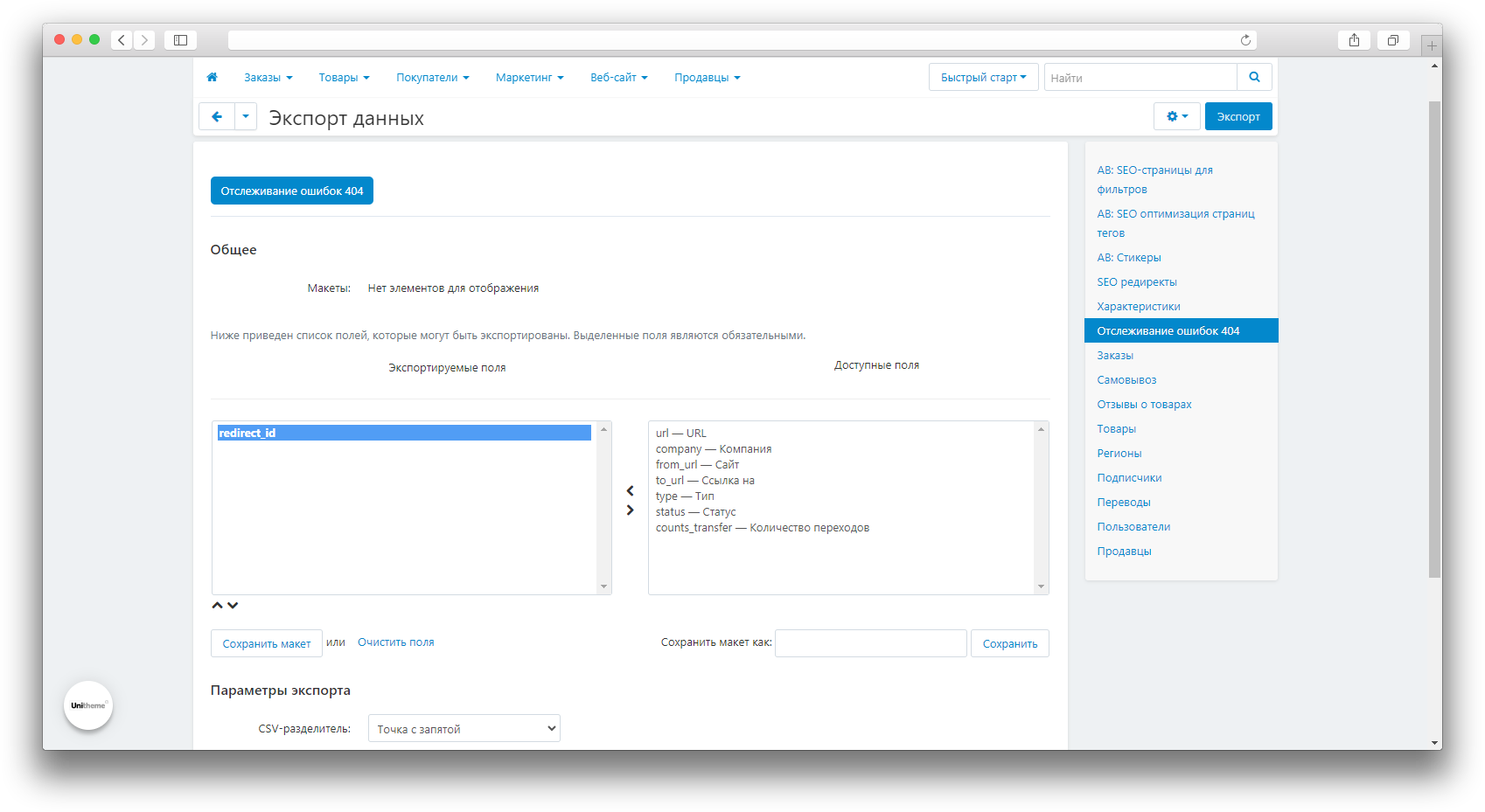Go forward in browser history

(144, 40)
